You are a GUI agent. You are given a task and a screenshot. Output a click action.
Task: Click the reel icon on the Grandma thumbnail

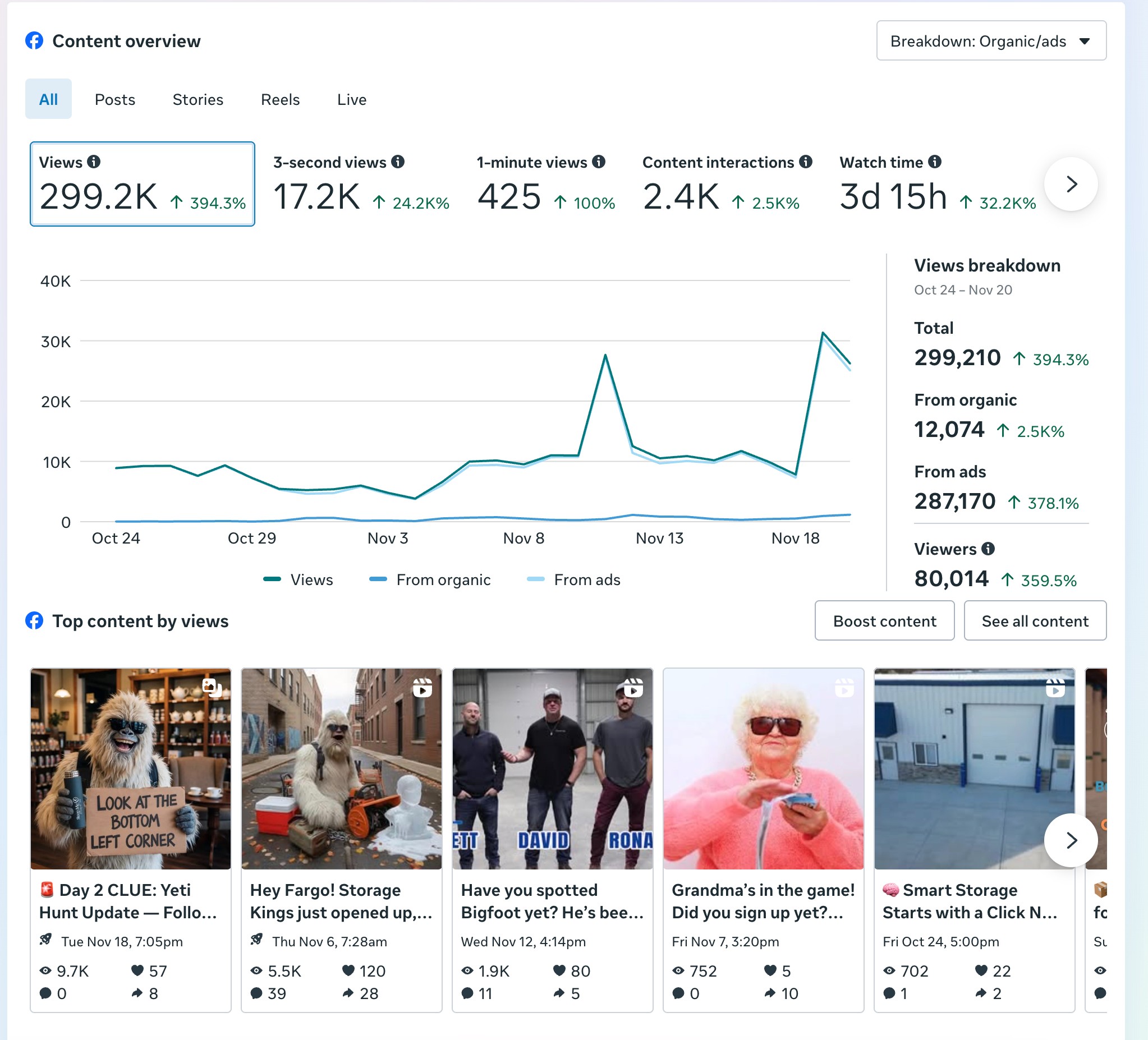(844, 688)
